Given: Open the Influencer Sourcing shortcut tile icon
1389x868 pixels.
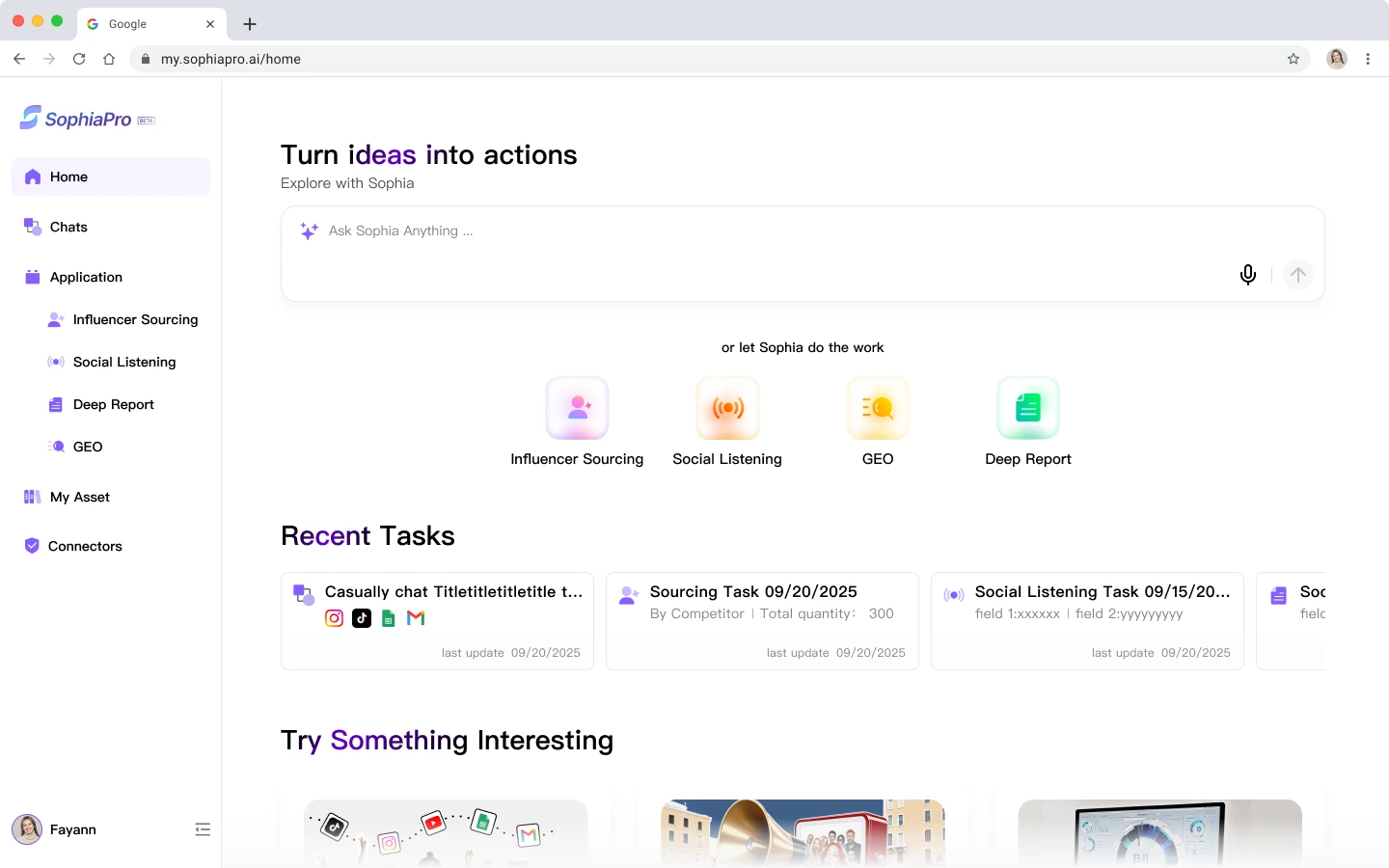Looking at the screenshot, I should [577, 408].
